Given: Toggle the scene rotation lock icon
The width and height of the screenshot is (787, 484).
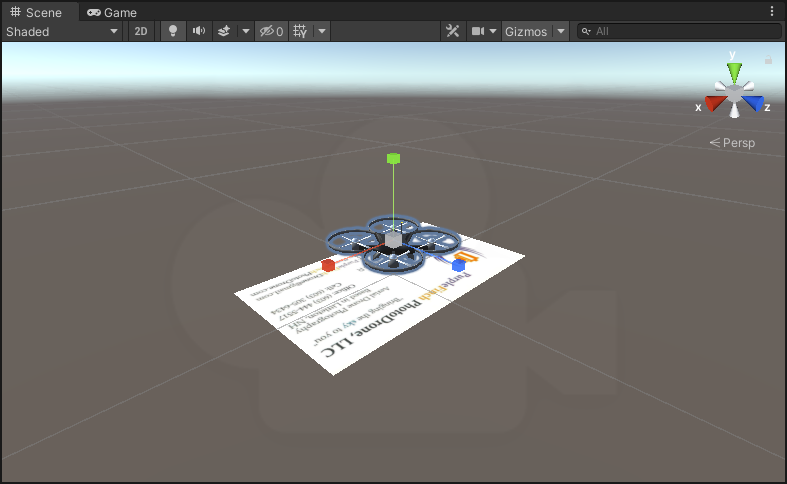Looking at the screenshot, I should (x=768, y=60).
